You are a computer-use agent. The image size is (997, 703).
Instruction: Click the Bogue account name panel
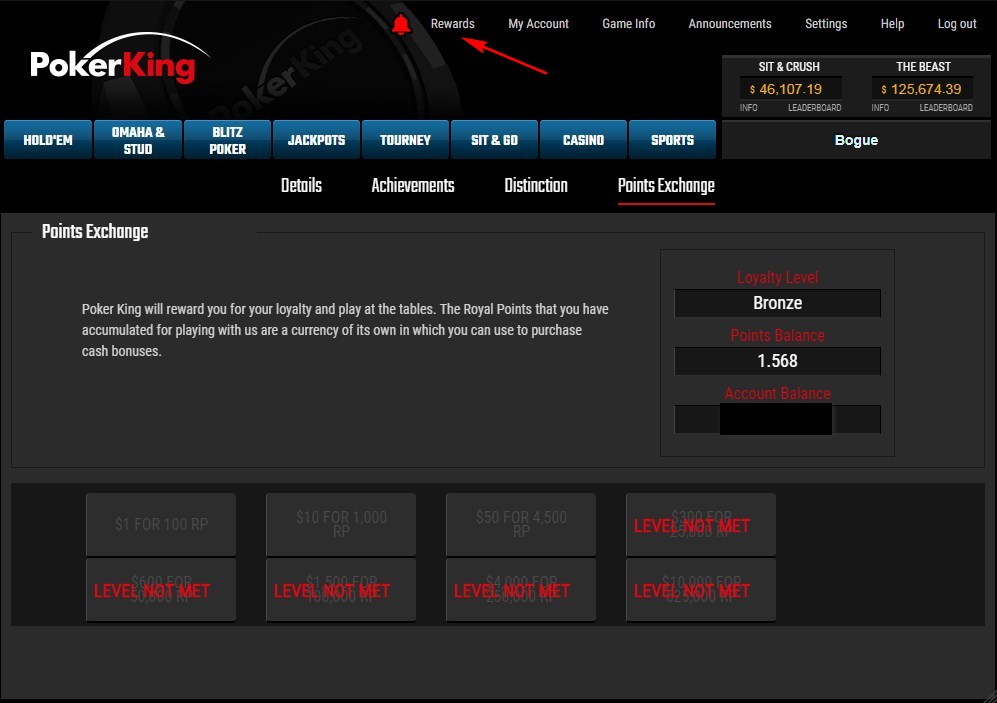pyautogui.click(x=856, y=140)
